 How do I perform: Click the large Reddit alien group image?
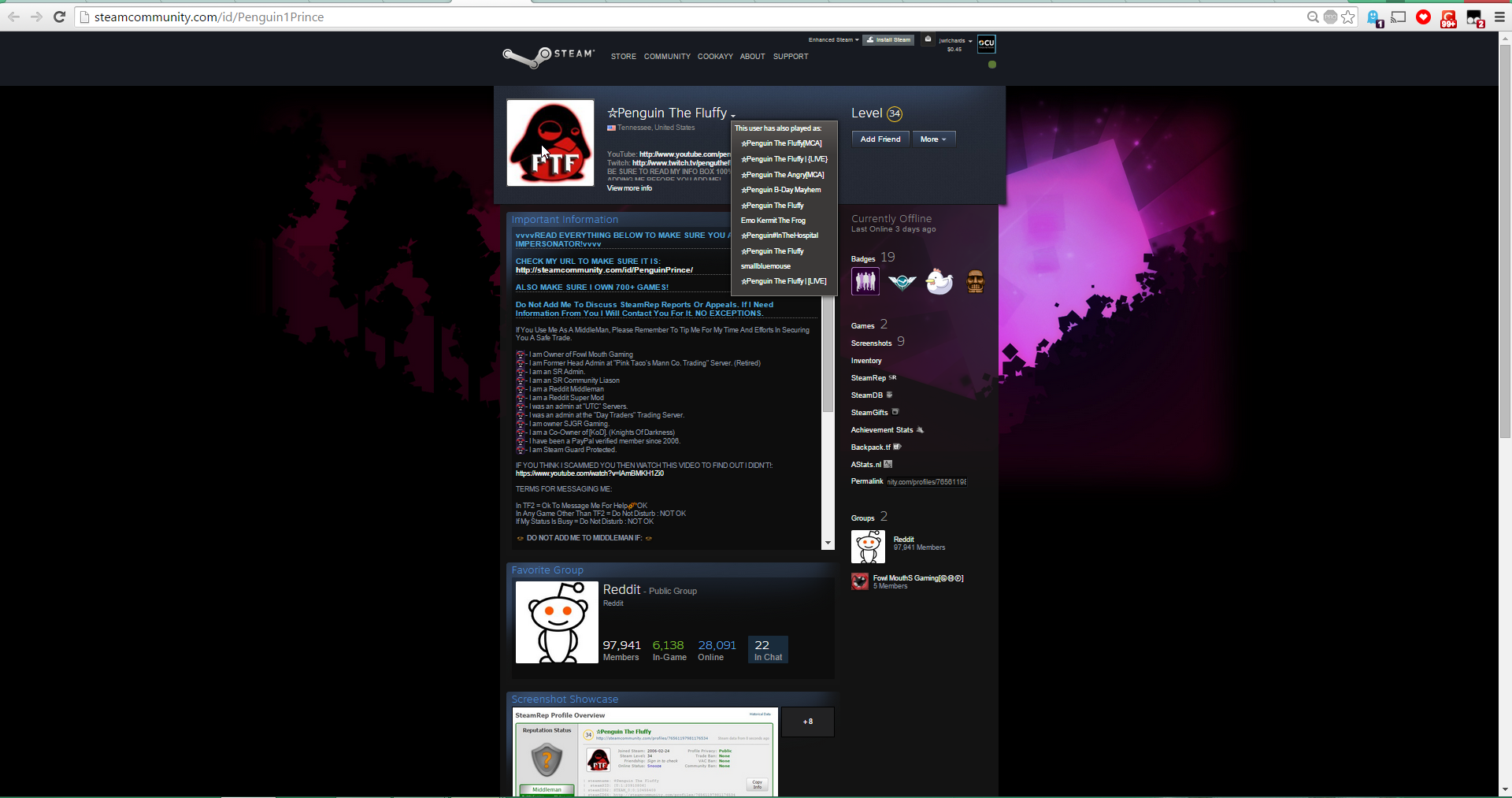tap(557, 622)
